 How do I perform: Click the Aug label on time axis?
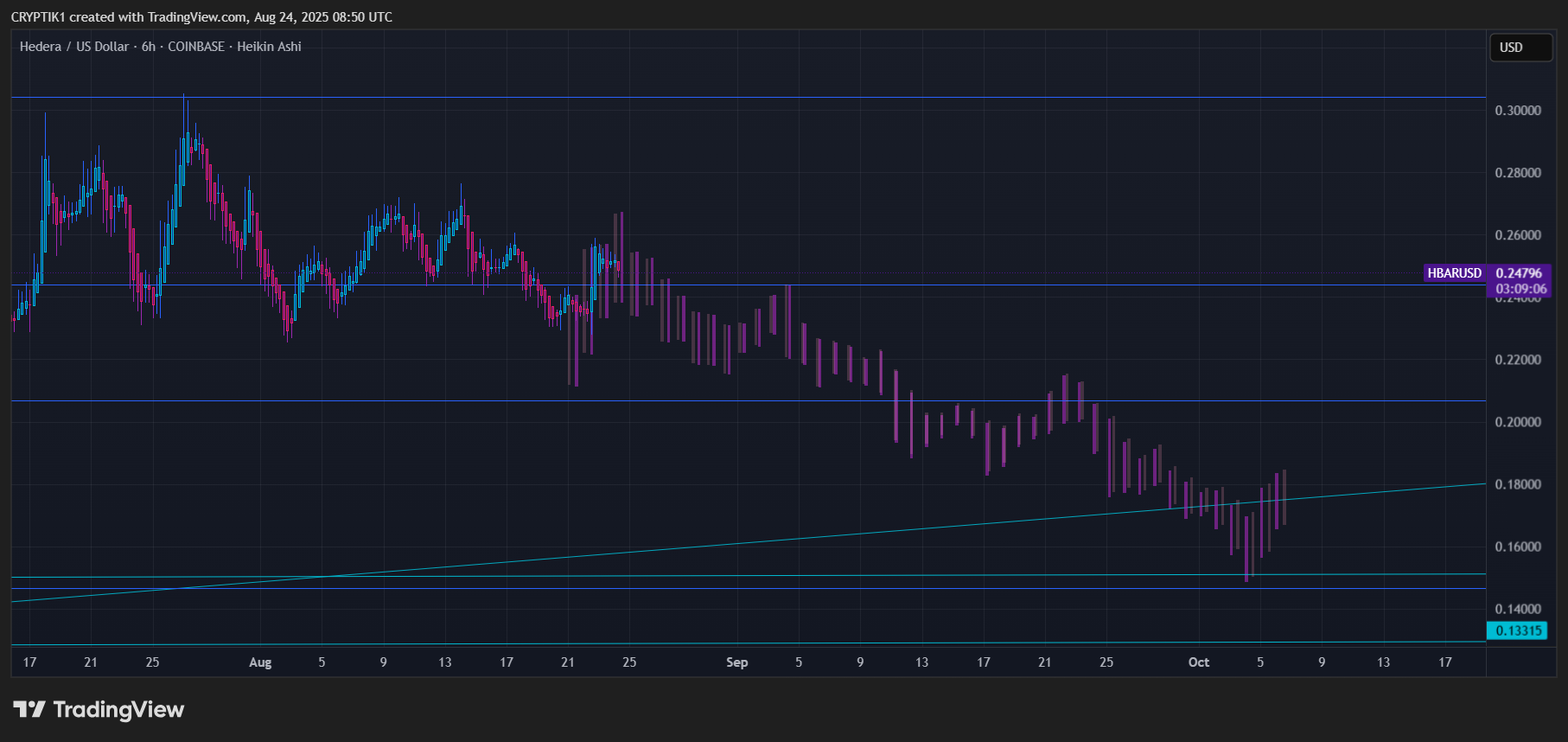tap(260, 662)
